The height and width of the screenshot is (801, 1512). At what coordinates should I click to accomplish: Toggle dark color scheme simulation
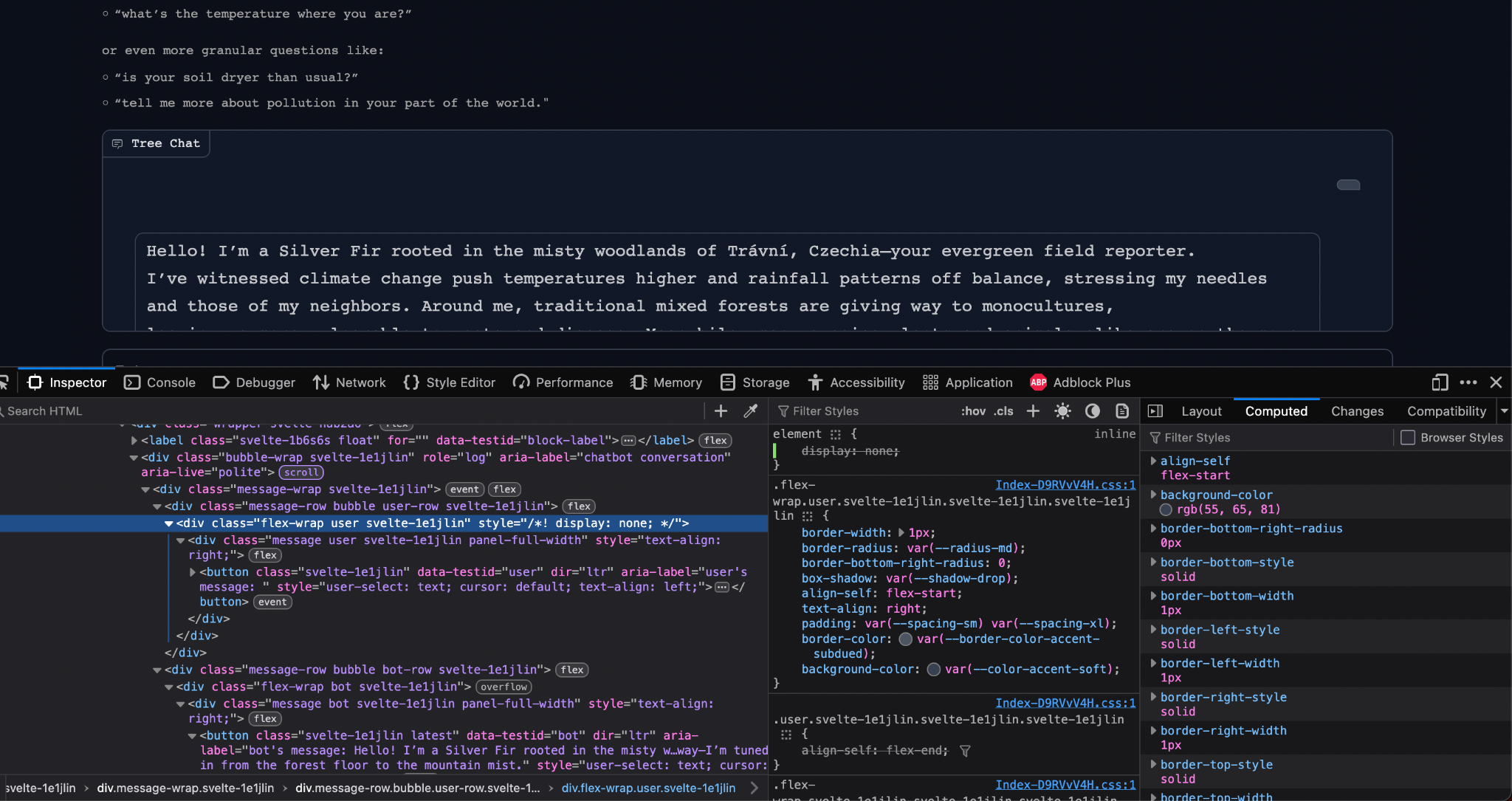tap(1092, 411)
